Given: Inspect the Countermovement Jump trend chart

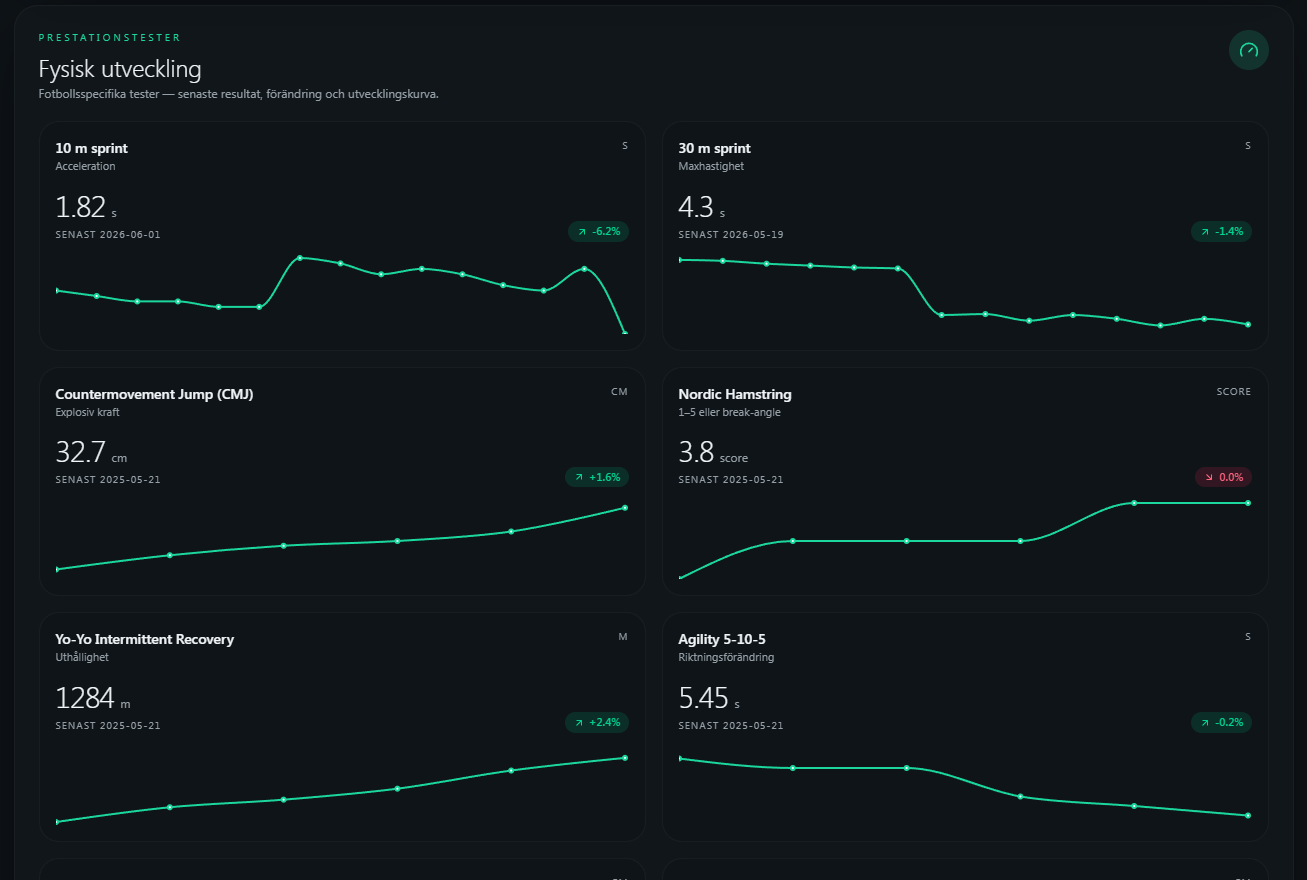Looking at the screenshot, I should [341, 538].
